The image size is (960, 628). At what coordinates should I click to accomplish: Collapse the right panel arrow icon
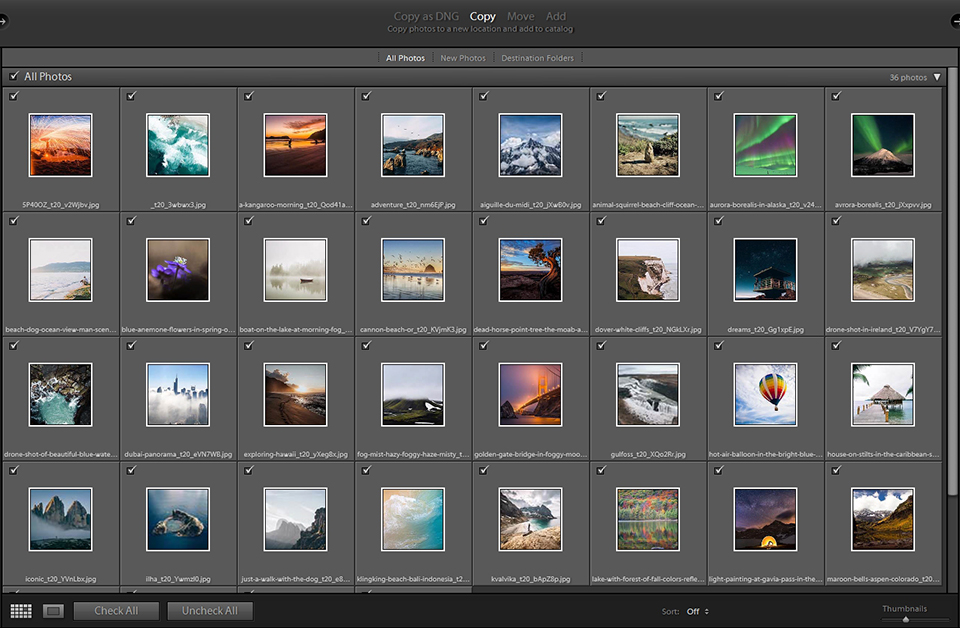pos(955,21)
